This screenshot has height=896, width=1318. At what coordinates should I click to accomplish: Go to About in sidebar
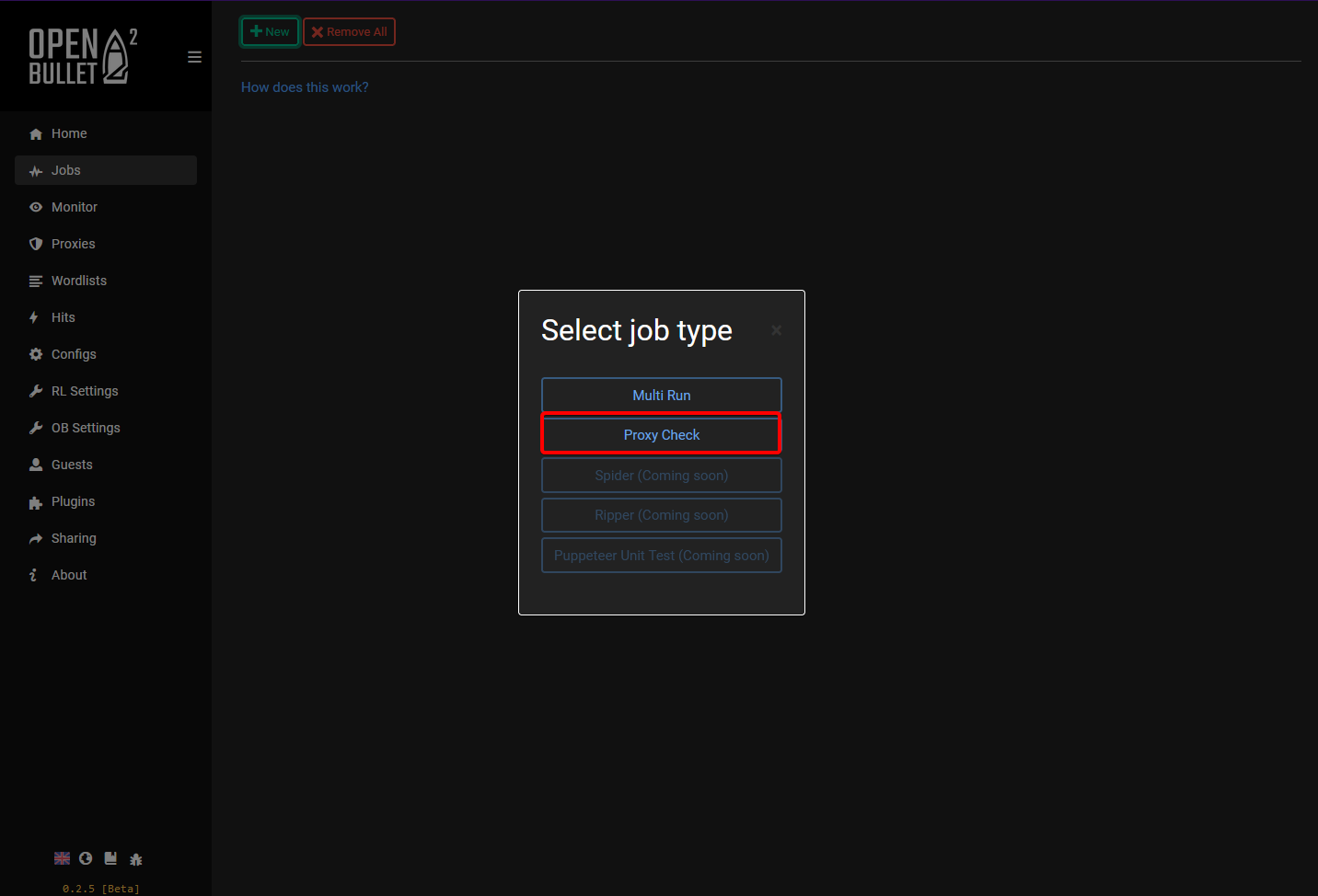106,575
